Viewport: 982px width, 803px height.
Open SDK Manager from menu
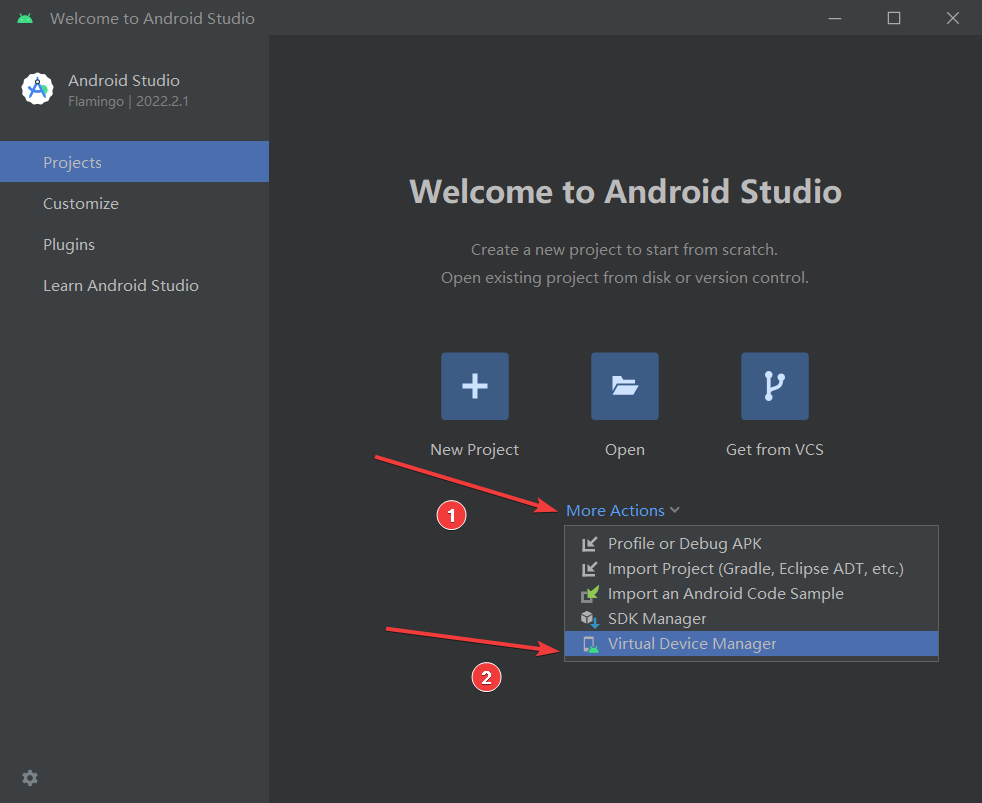(751, 619)
